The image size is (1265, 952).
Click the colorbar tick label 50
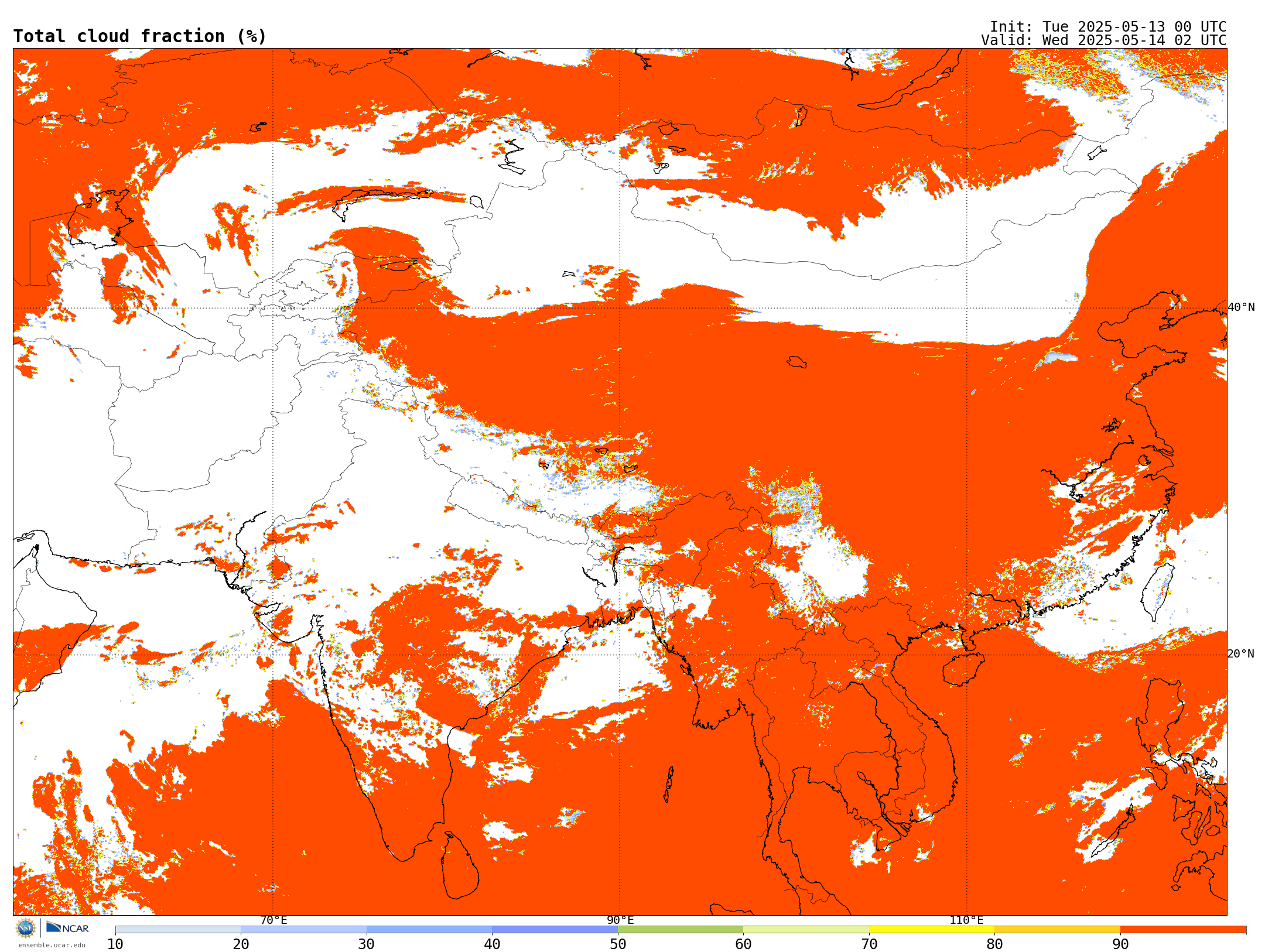[x=618, y=944]
